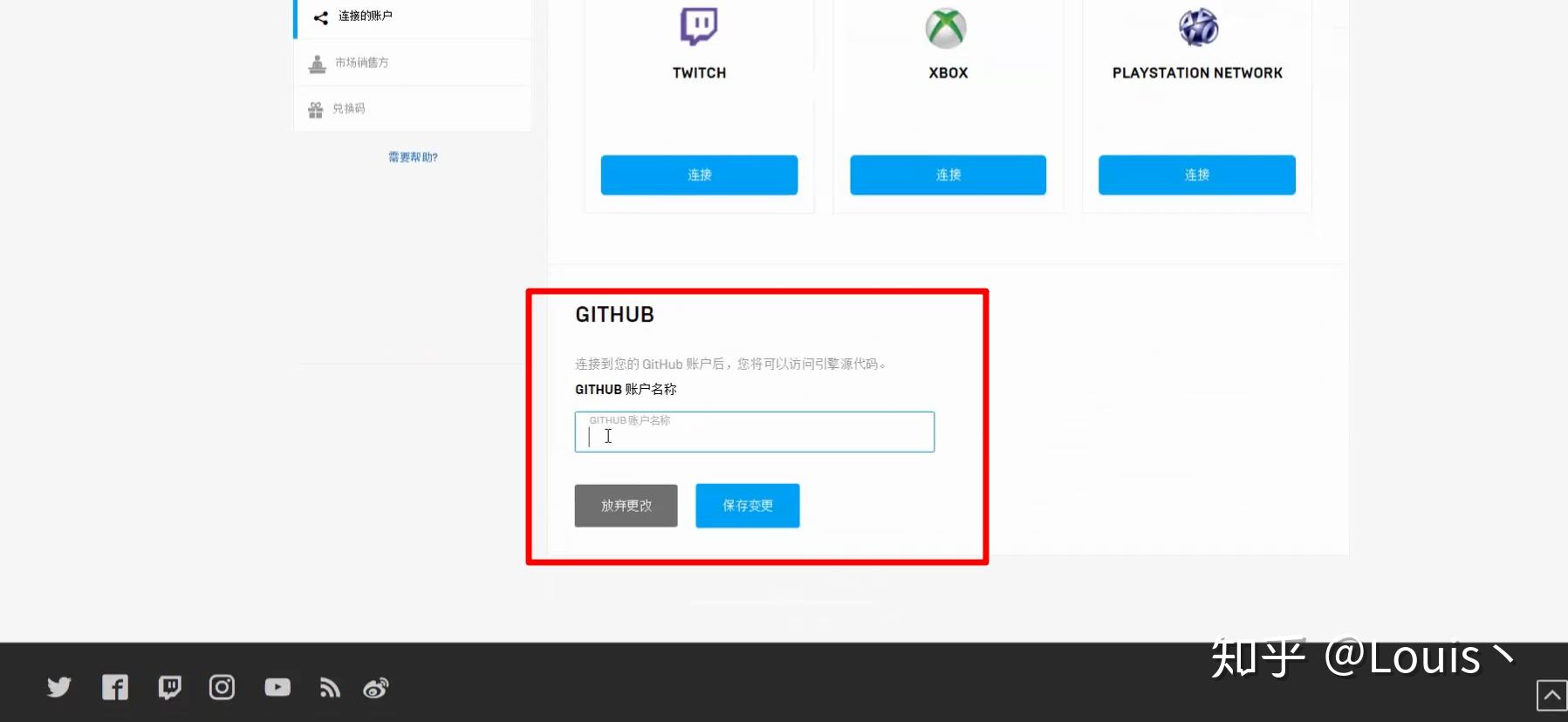
Task: Open the Instagram icon in footer
Action: (222, 687)
